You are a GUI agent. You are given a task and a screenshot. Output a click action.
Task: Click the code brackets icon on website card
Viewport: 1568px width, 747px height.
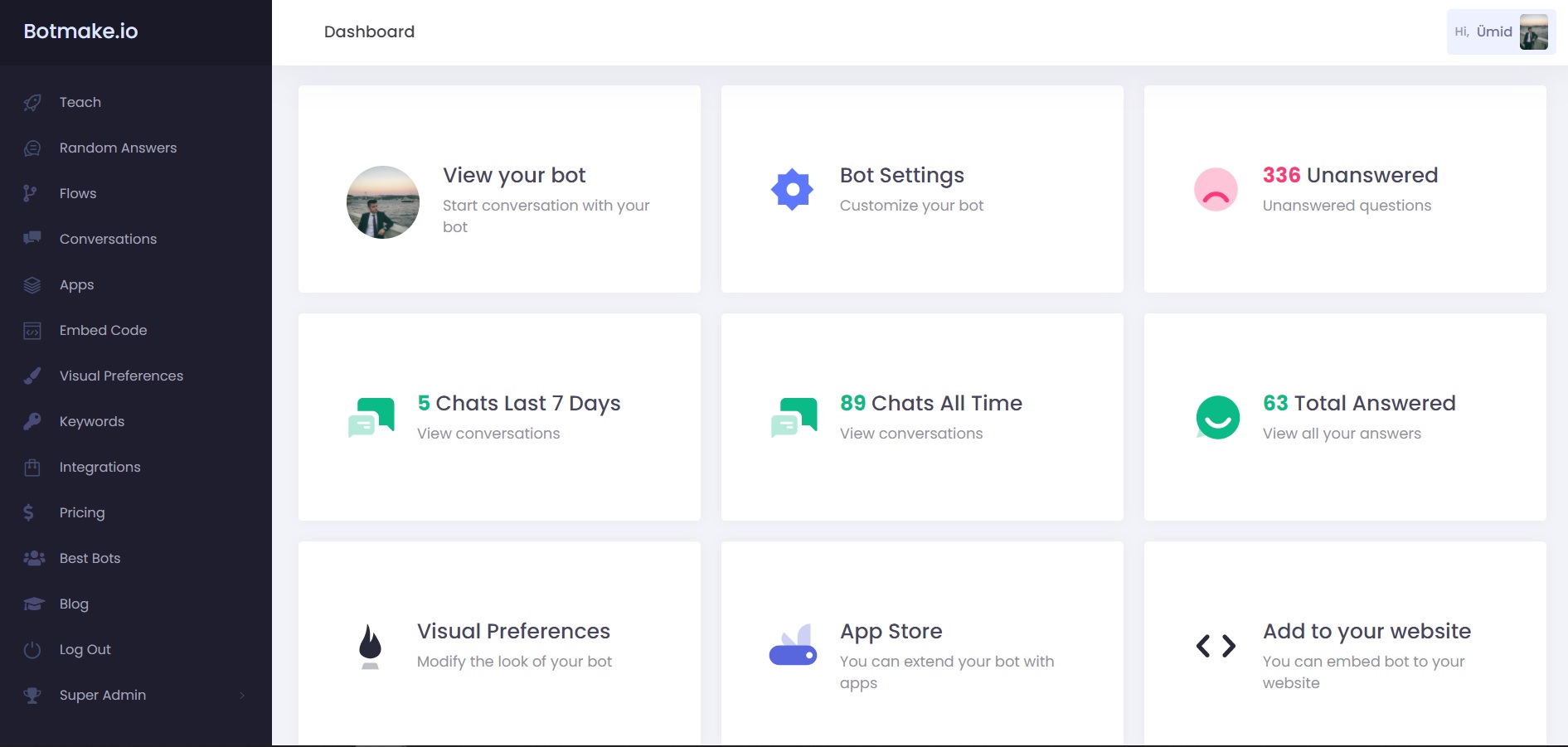(1216, 646)
